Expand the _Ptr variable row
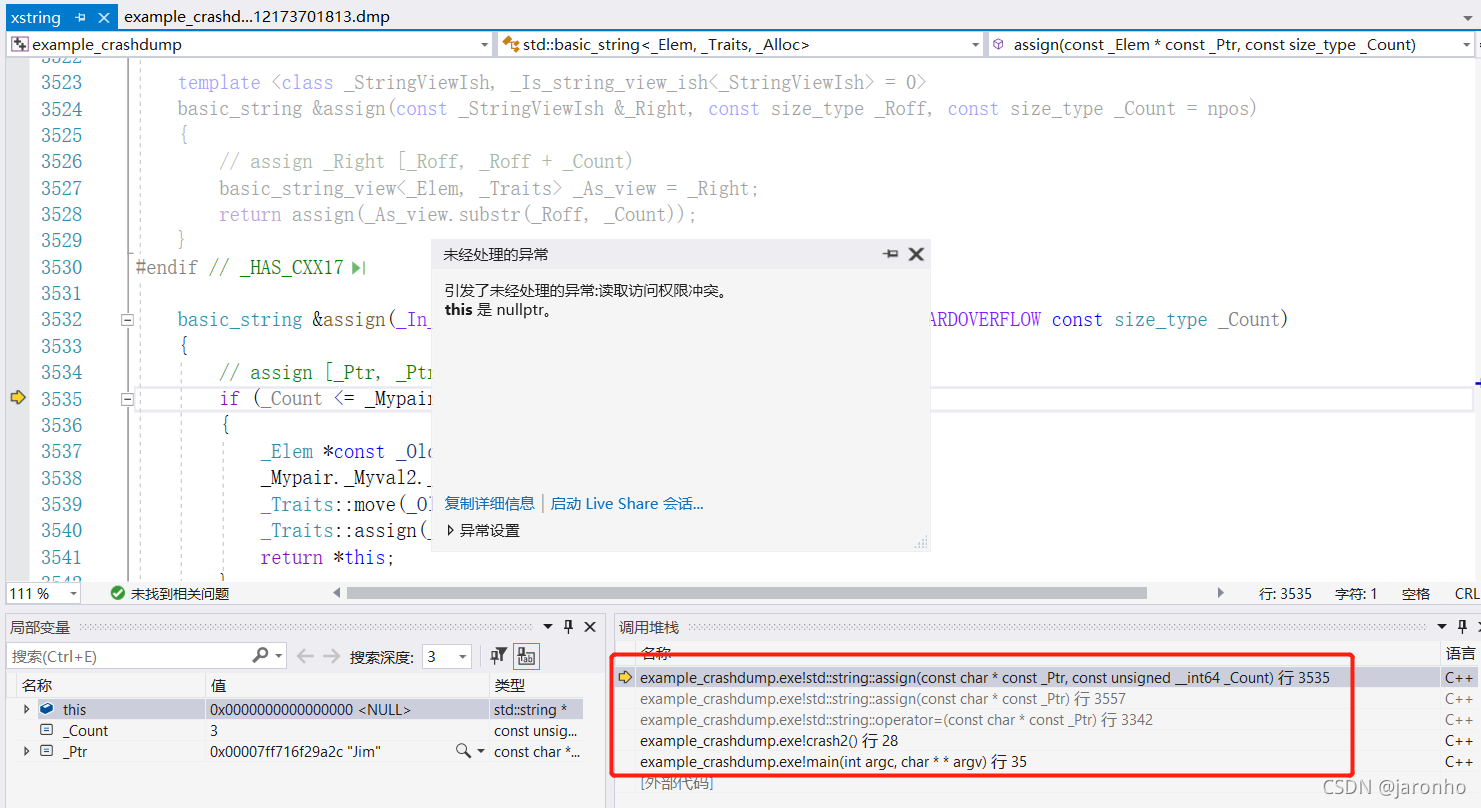Viewport: 1481px width, 808px height. pyautogui.click(x=26, y=751)
